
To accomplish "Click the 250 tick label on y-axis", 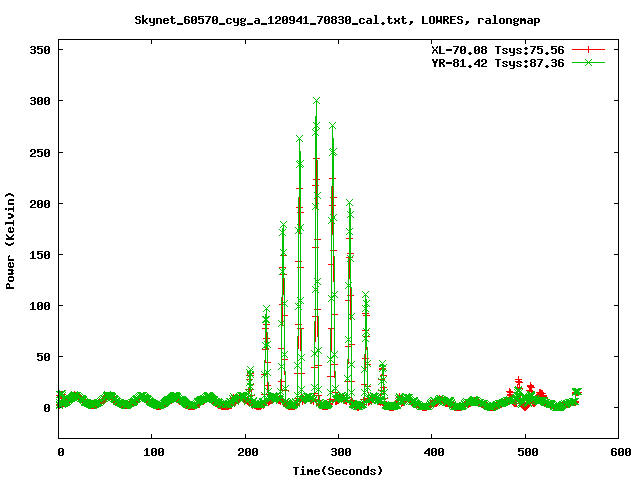I will [x=40, y=153].
